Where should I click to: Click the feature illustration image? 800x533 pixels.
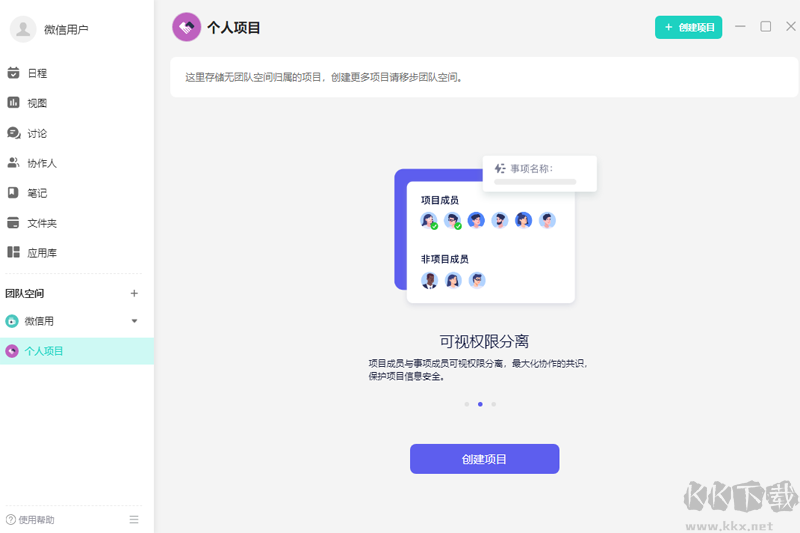click(495, 230)
